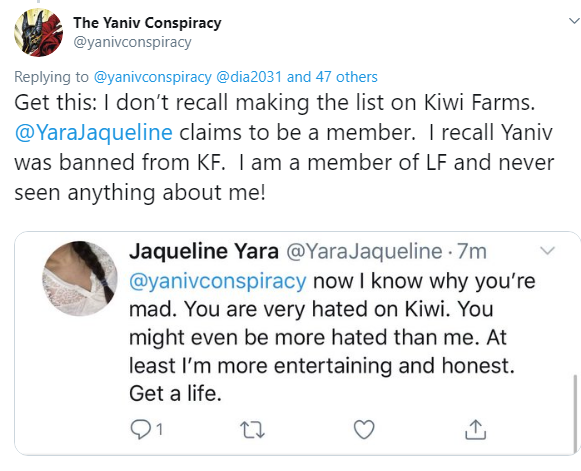
Task: Click the gray @YaraJaqueline handle in quote
Action: click(364, 251)
